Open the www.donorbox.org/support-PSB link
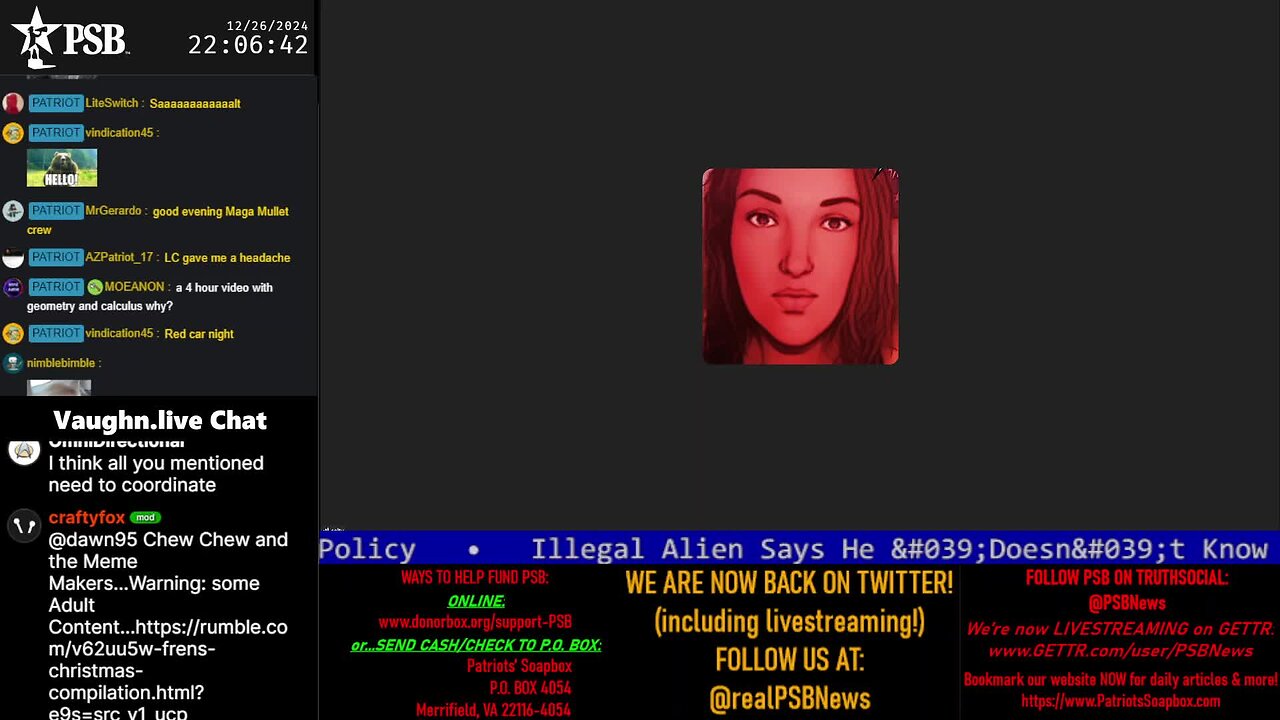The height and width of the screenshot is (720, 1280). tap(475, 622)
